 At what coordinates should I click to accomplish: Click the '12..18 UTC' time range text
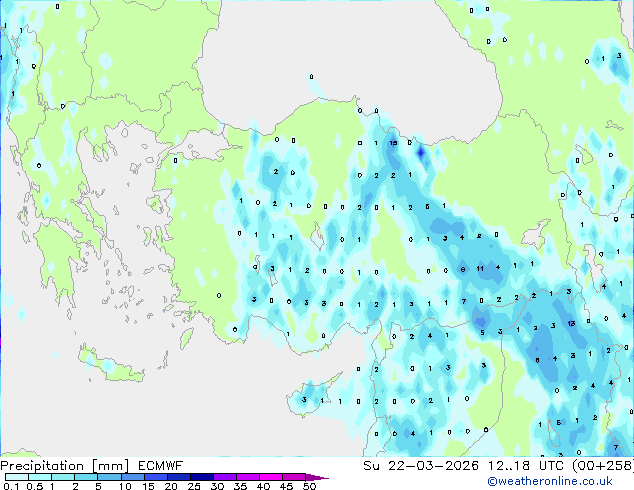(526, 466)
